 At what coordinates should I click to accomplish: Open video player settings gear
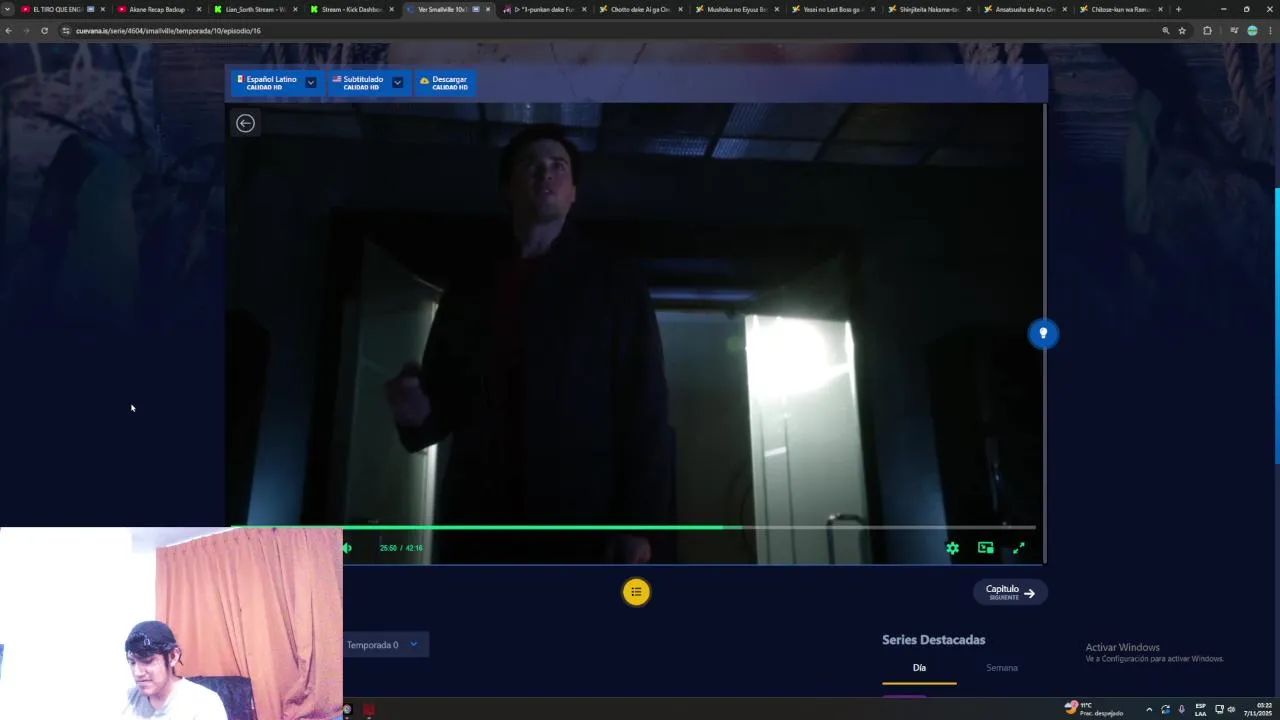pos(953,548)
